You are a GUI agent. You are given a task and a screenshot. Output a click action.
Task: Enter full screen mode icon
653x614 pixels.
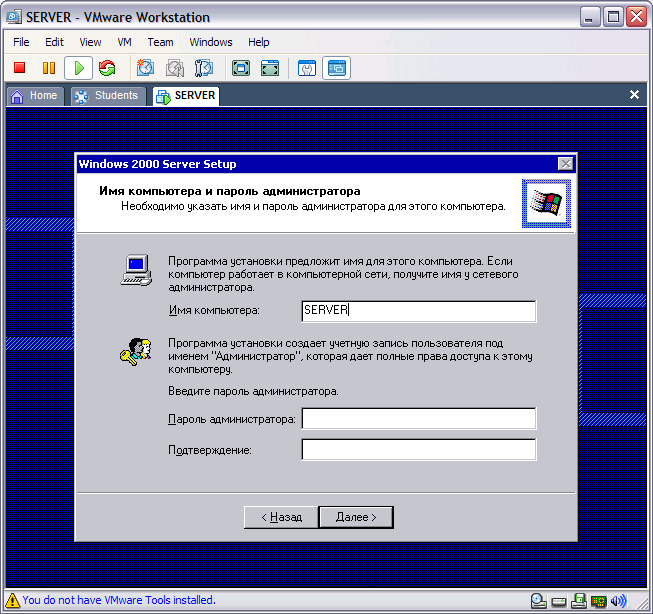click(241, 68)
